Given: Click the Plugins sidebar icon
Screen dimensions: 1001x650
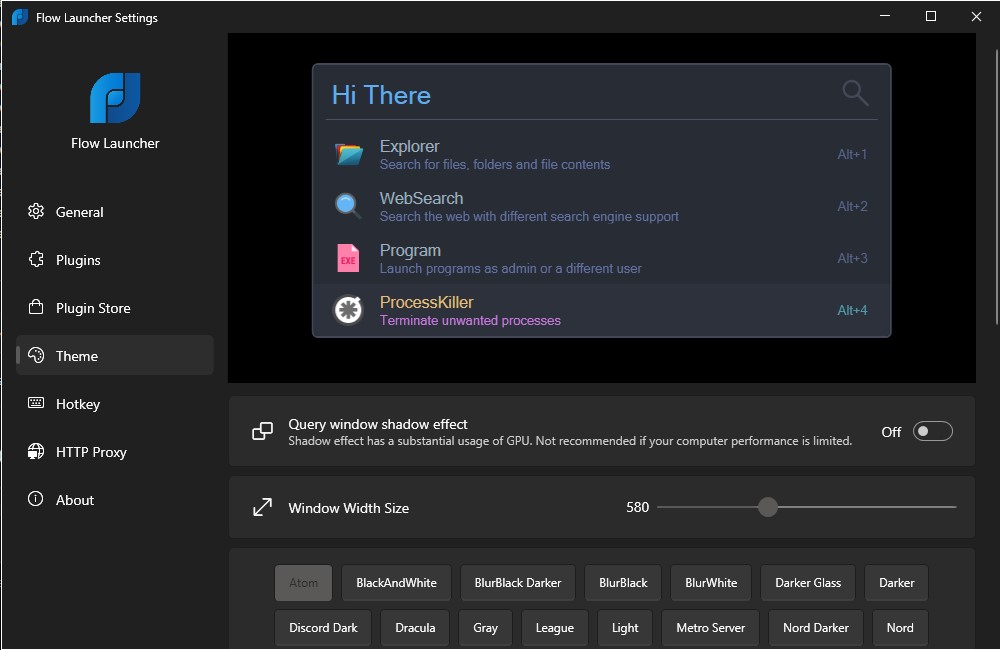Looking at the screenshot, I should pyautogui.click(x=36, y=259).
